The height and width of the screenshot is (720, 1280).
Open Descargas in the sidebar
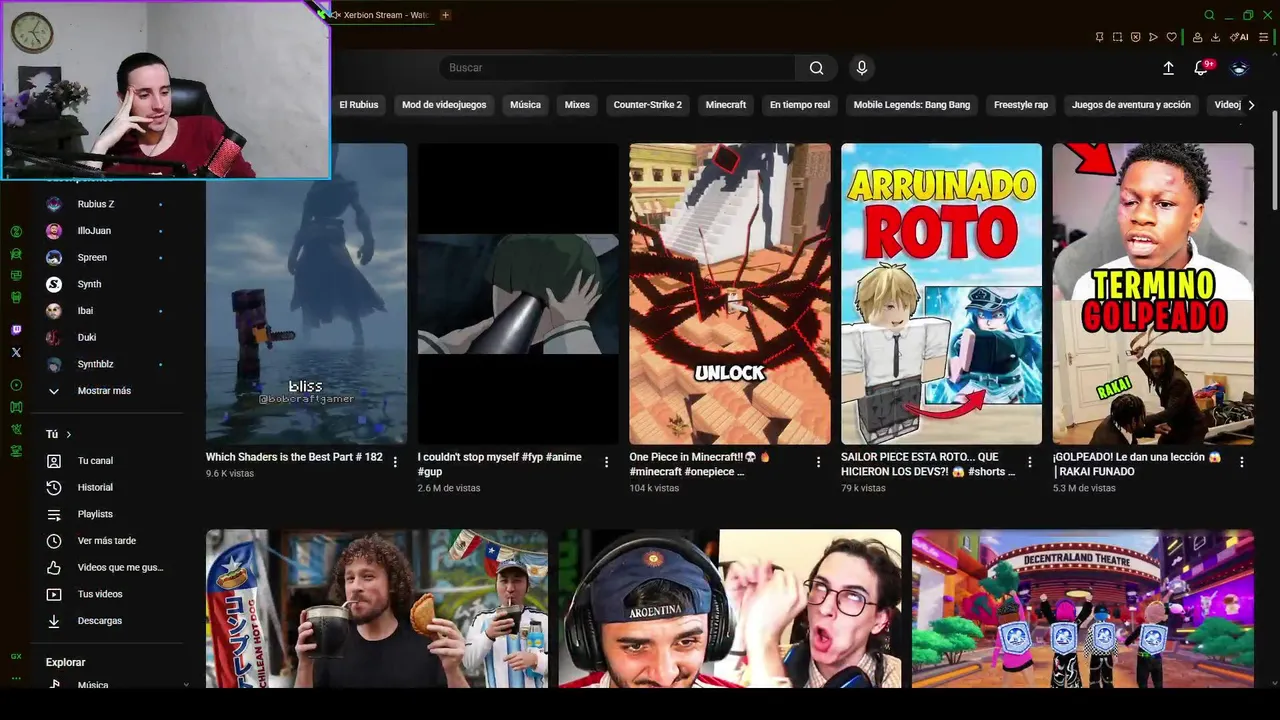[x=108, y=621]
